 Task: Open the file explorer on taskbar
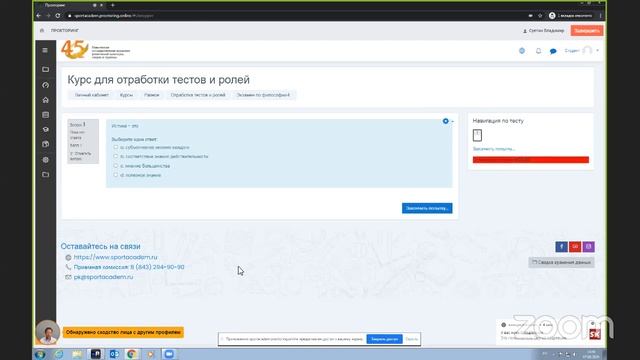pyautogui.click(x=77, y=354)
